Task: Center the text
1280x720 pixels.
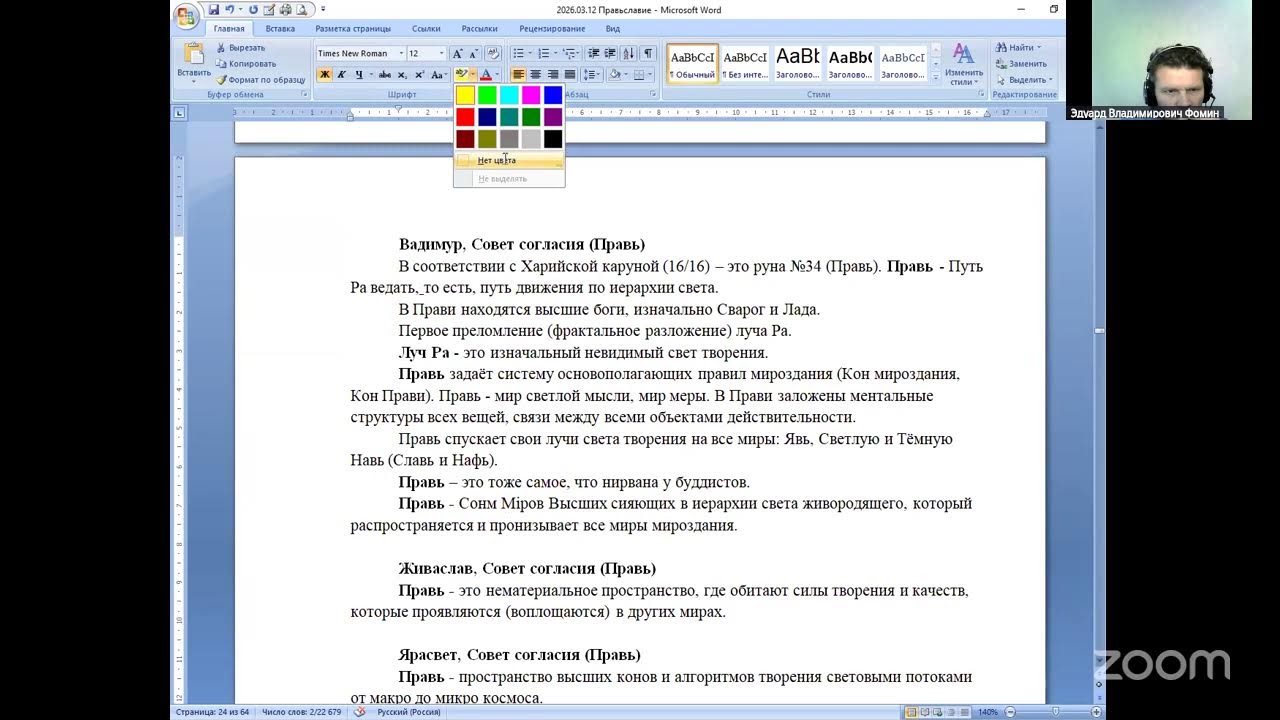Action: [x=536, y=74]
